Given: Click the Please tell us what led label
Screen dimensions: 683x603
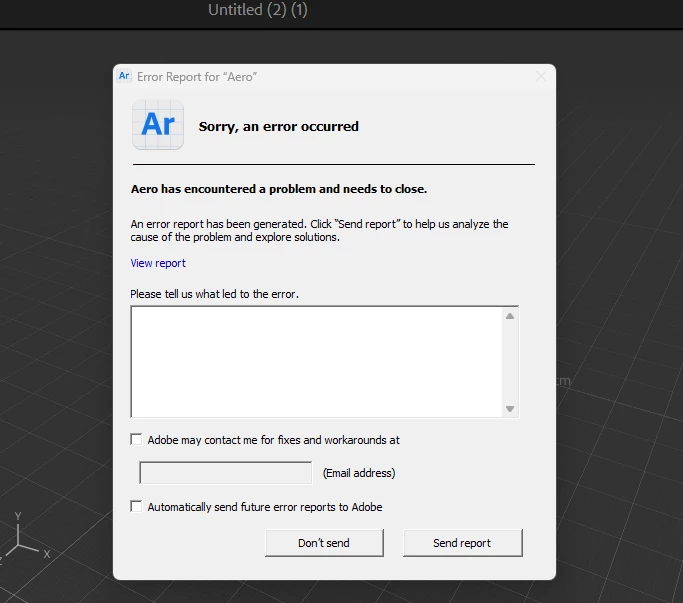Looking at the screenshot, I should (x=214, y=294).
